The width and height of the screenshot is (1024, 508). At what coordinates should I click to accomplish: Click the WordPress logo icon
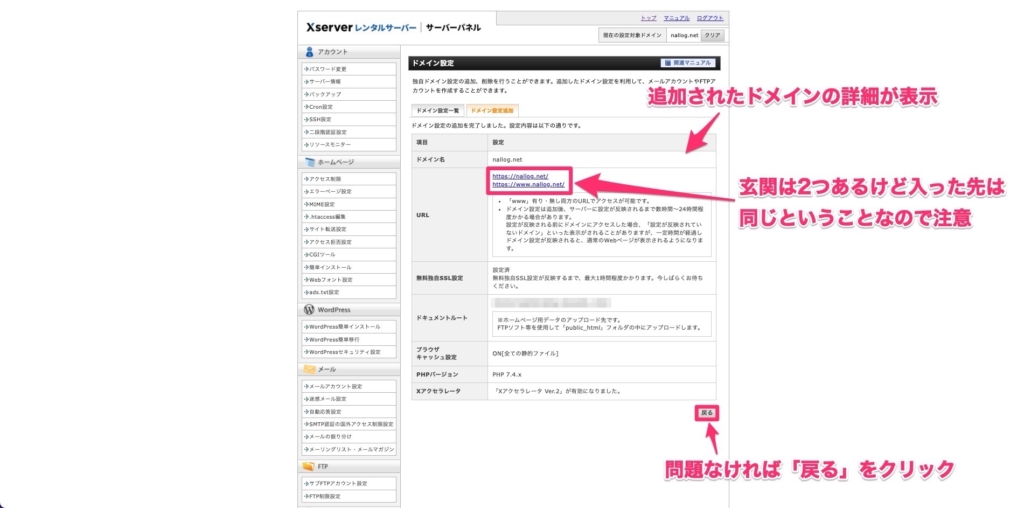click(309, 310)
